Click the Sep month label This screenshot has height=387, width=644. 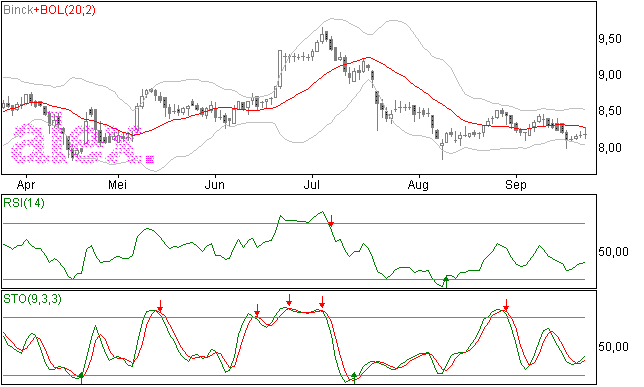point(515,185)
